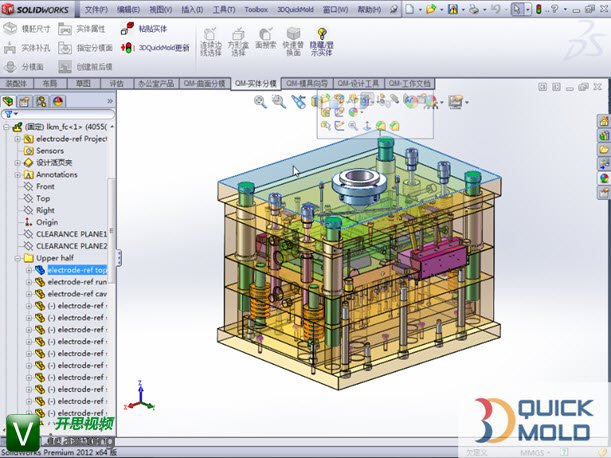The width and height of the screenshot is (611, 458).
Task: Select the Origin item in feature tree
Action: pos(46,222)
